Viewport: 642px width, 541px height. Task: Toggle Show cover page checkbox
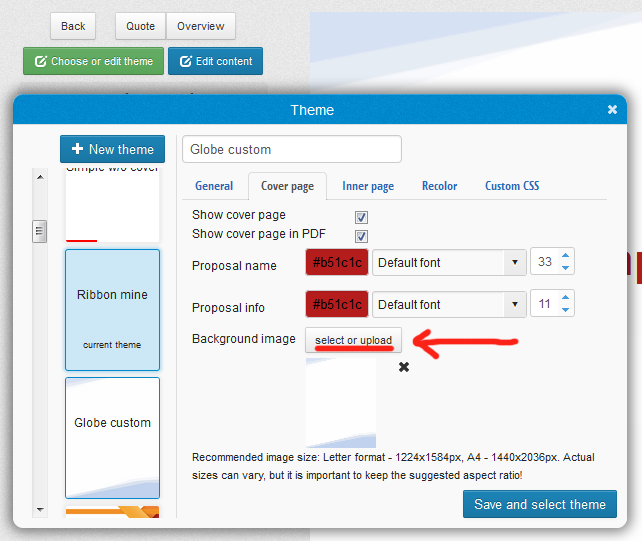click(362, 216)
